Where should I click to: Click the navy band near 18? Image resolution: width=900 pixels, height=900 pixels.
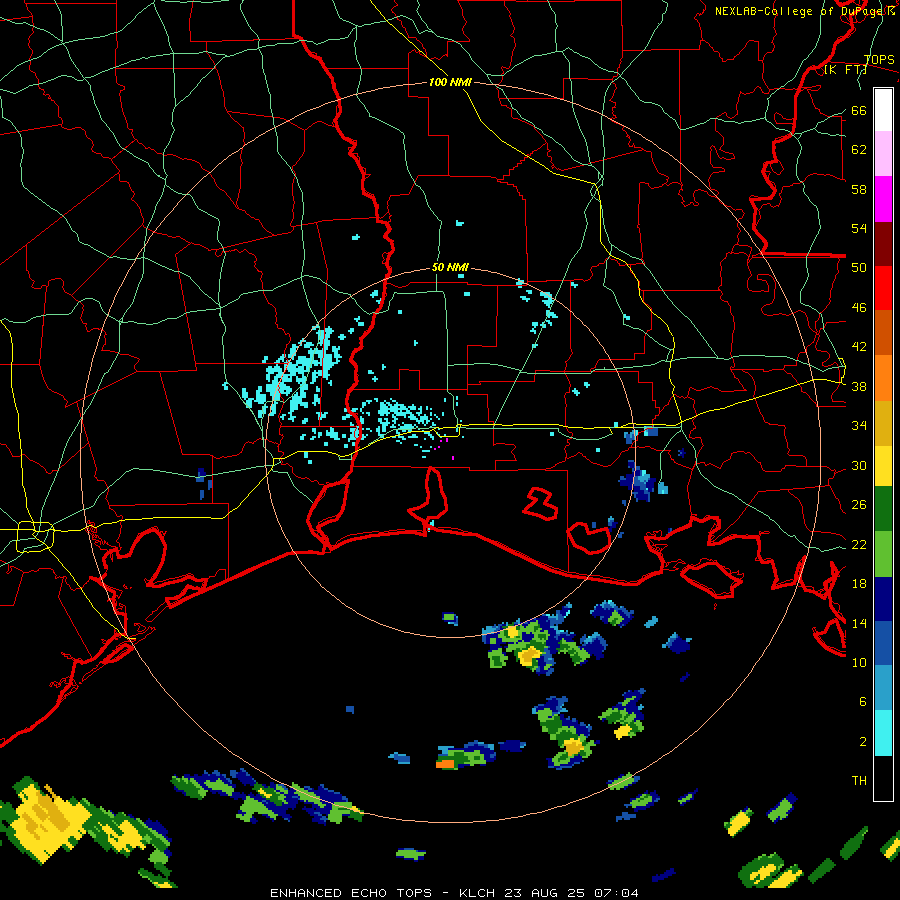click(x=883, y=599)
